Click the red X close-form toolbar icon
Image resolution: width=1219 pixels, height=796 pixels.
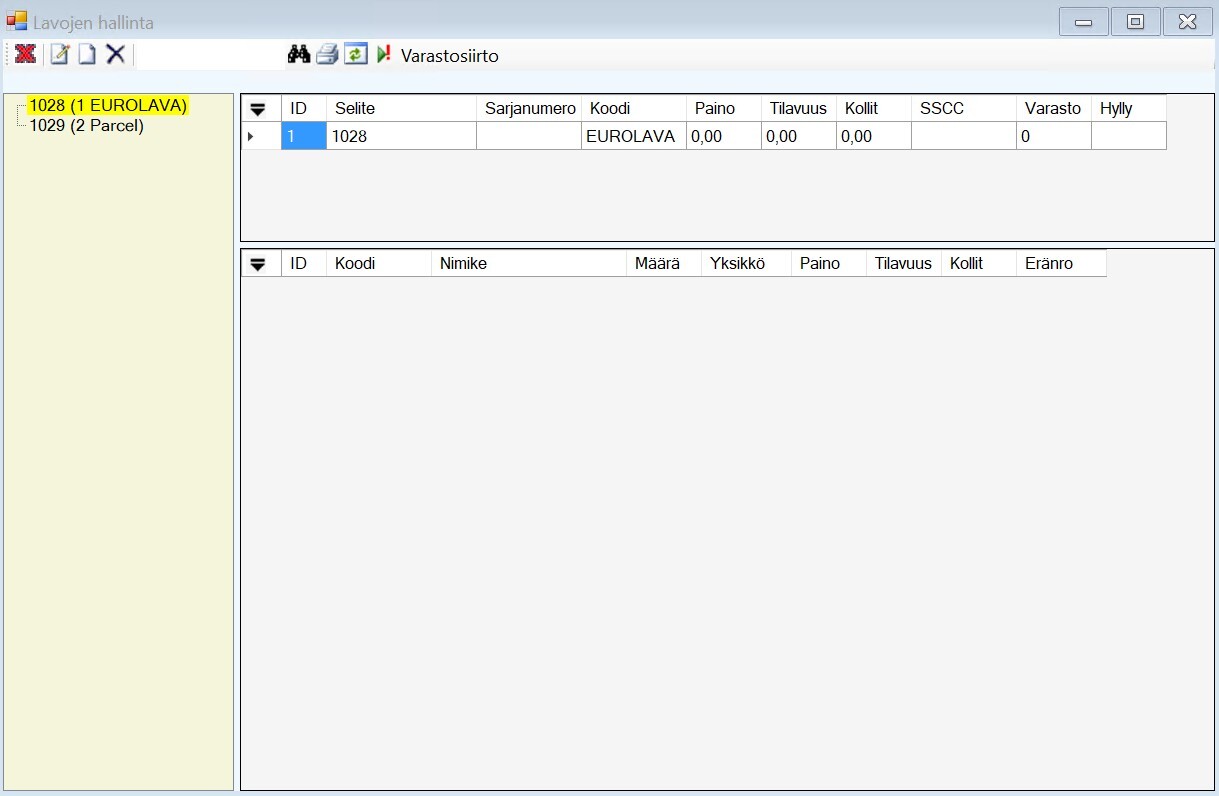(x=26, y=55)
